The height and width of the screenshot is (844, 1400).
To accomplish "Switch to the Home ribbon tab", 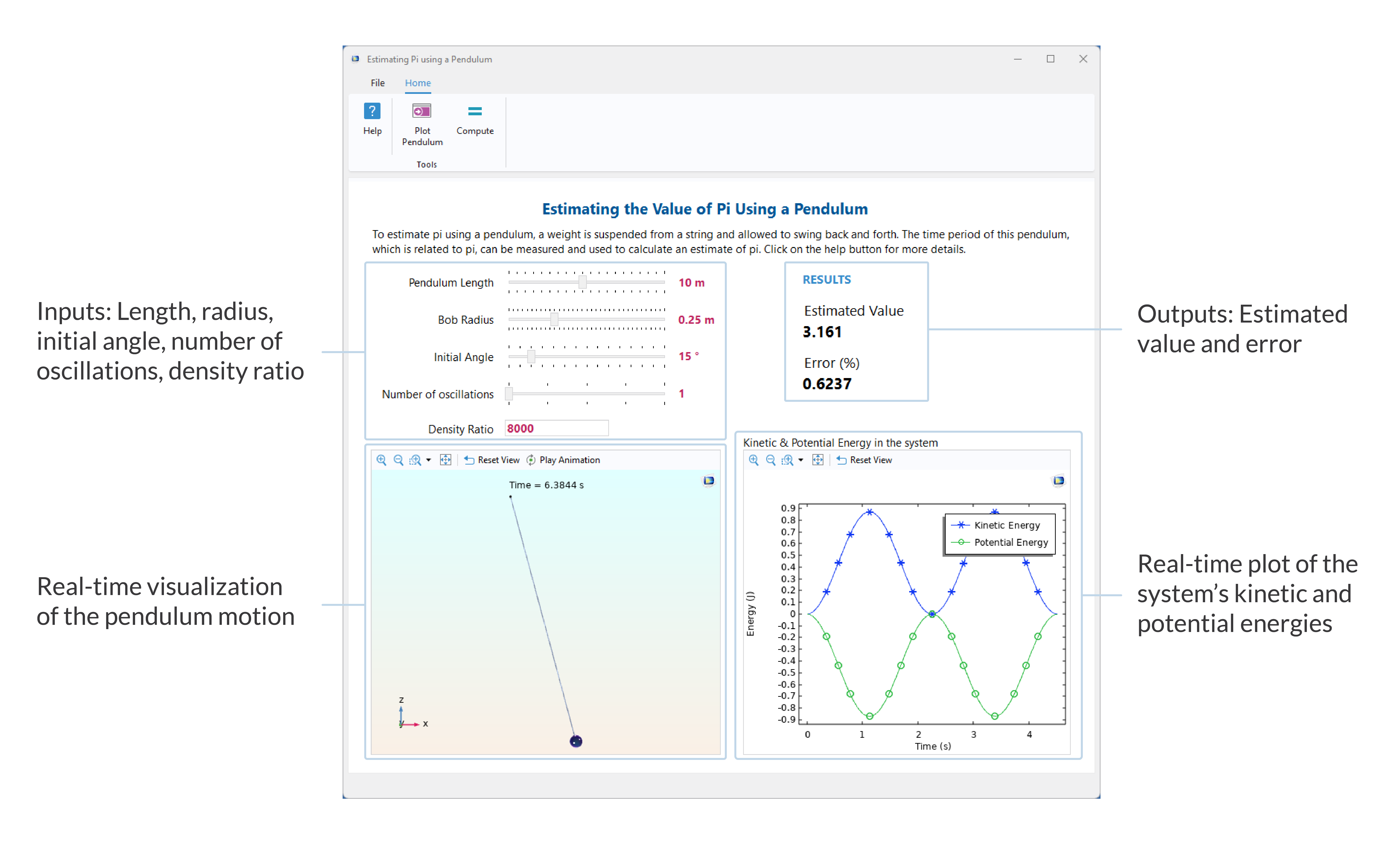I will [x=418, y=83].
